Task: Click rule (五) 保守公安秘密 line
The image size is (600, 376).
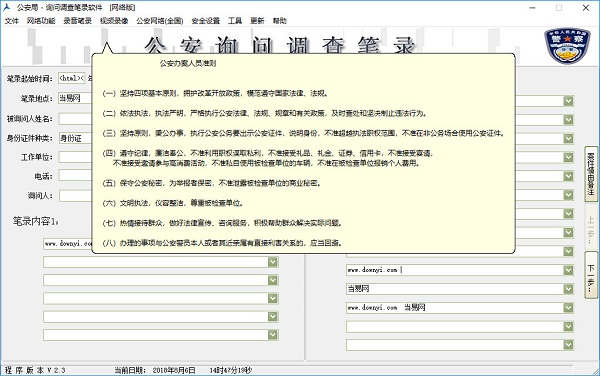Action: pyautogui.click(x=212, y=183)
